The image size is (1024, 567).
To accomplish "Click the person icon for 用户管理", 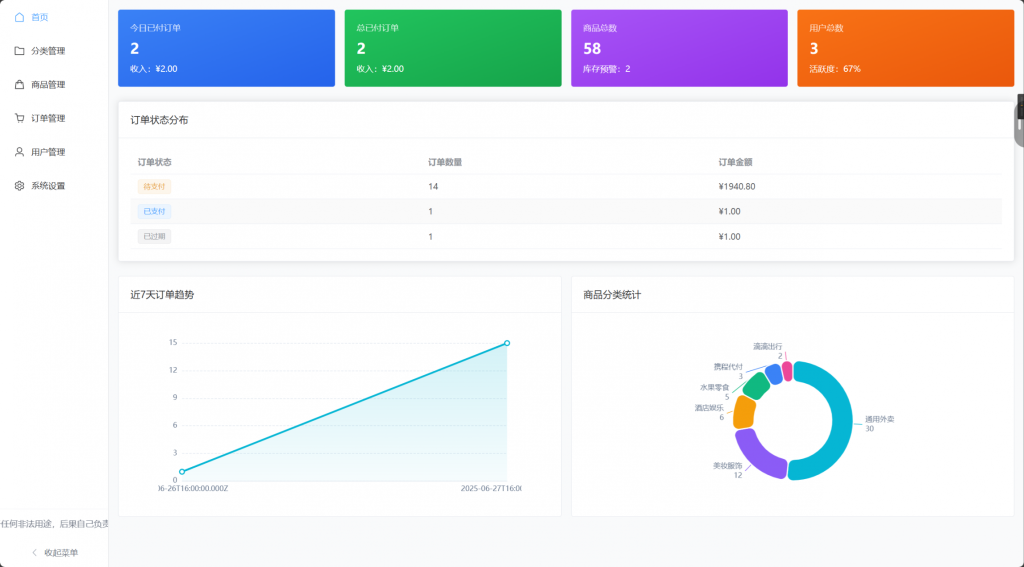I will pos(19,152).
